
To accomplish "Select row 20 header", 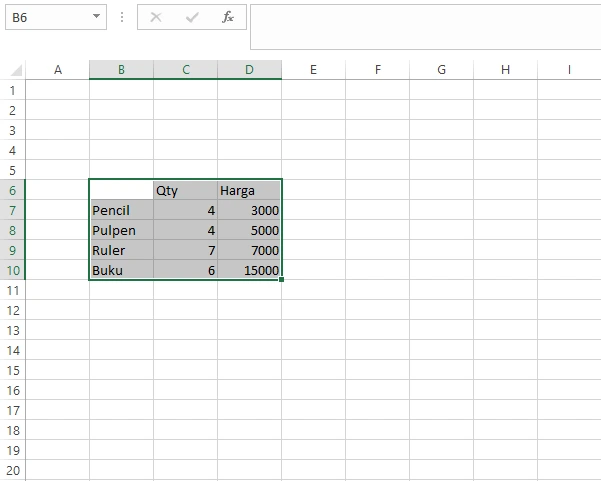I will click(13, 470).
